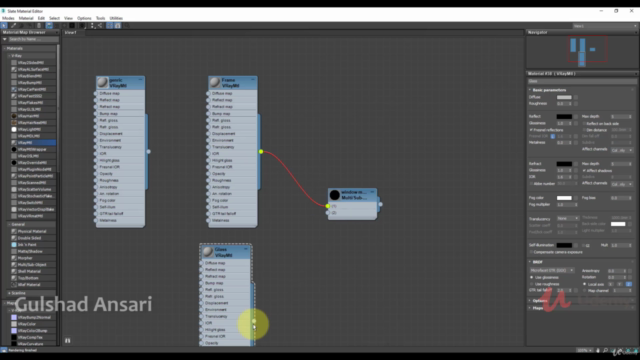Image resolution: width=640 pixels, height=360 pixels.
Task: Click Fog color white swatch
Action: point(564,198)
